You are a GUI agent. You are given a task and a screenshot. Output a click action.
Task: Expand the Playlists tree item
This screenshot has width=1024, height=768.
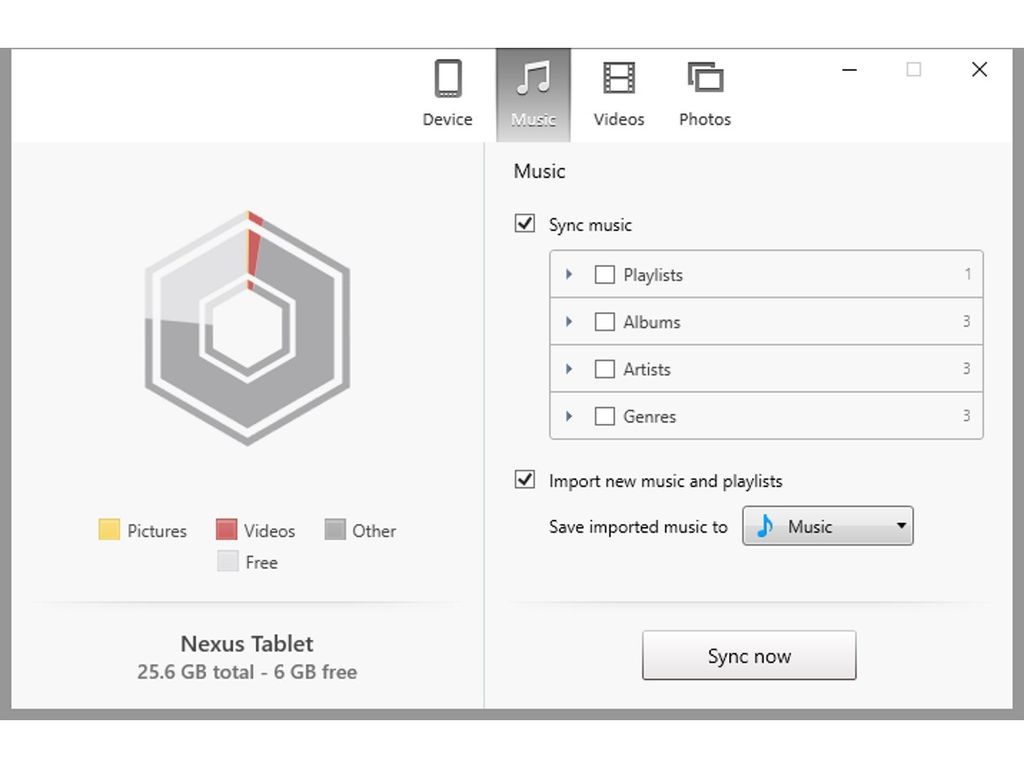click(569, 274)
